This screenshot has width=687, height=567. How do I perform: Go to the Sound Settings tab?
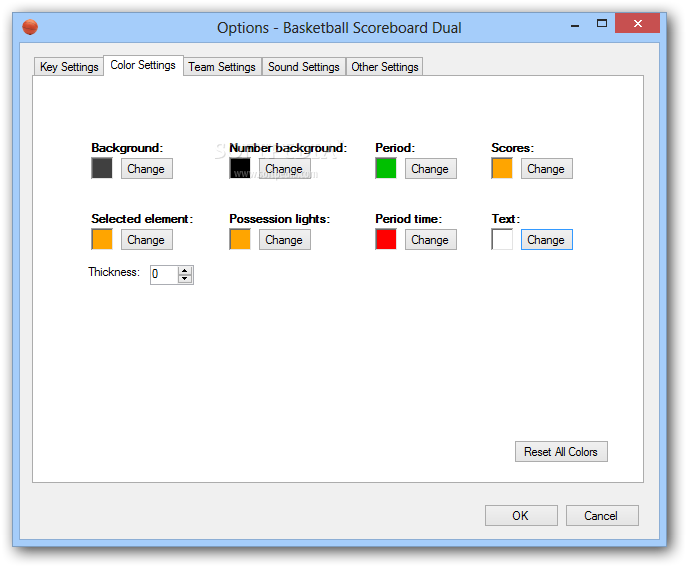pos(304,67)
